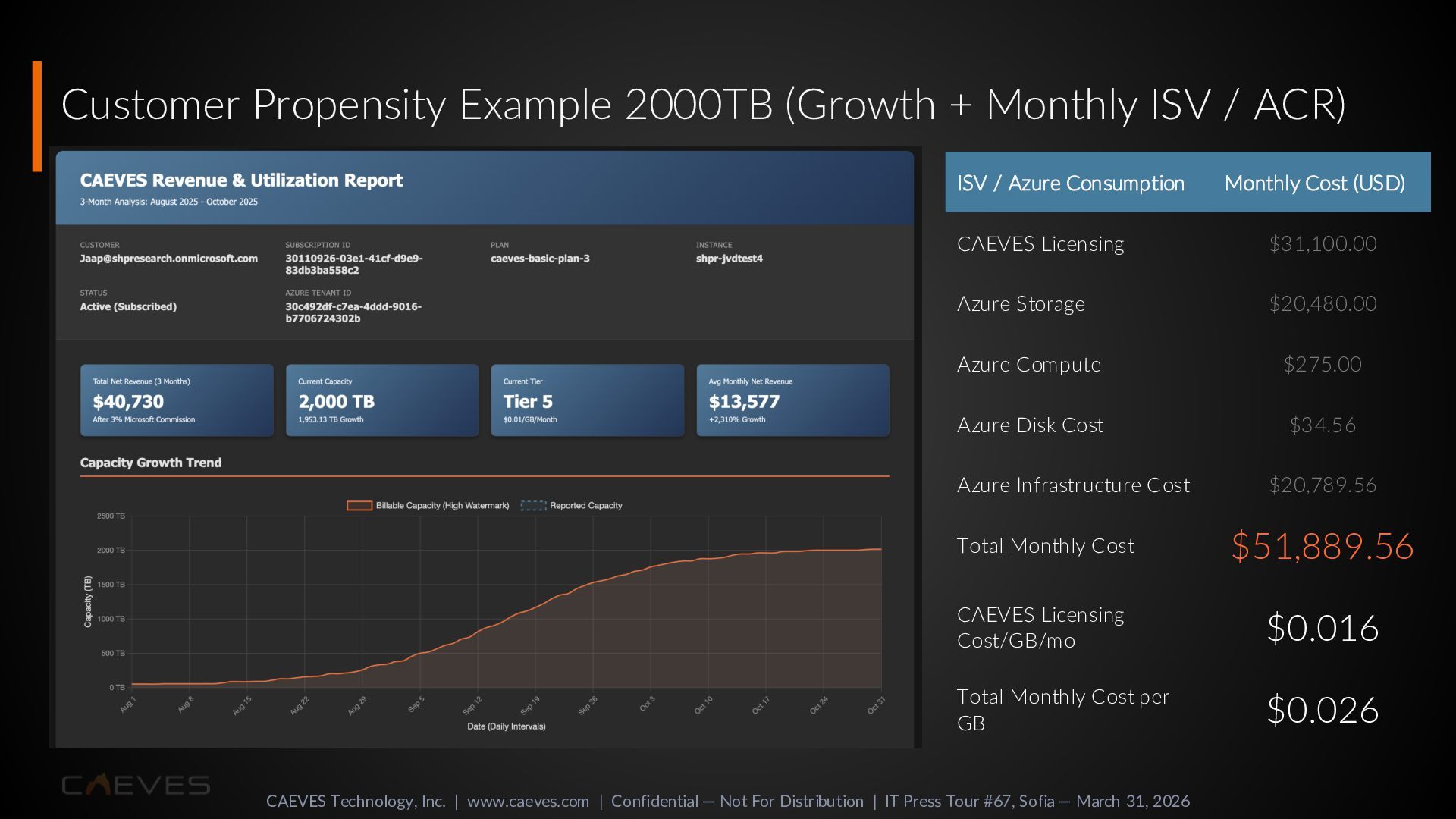Click the CAEVES logo in footer
The image size is (1456, 819).
tap(136, 786)
